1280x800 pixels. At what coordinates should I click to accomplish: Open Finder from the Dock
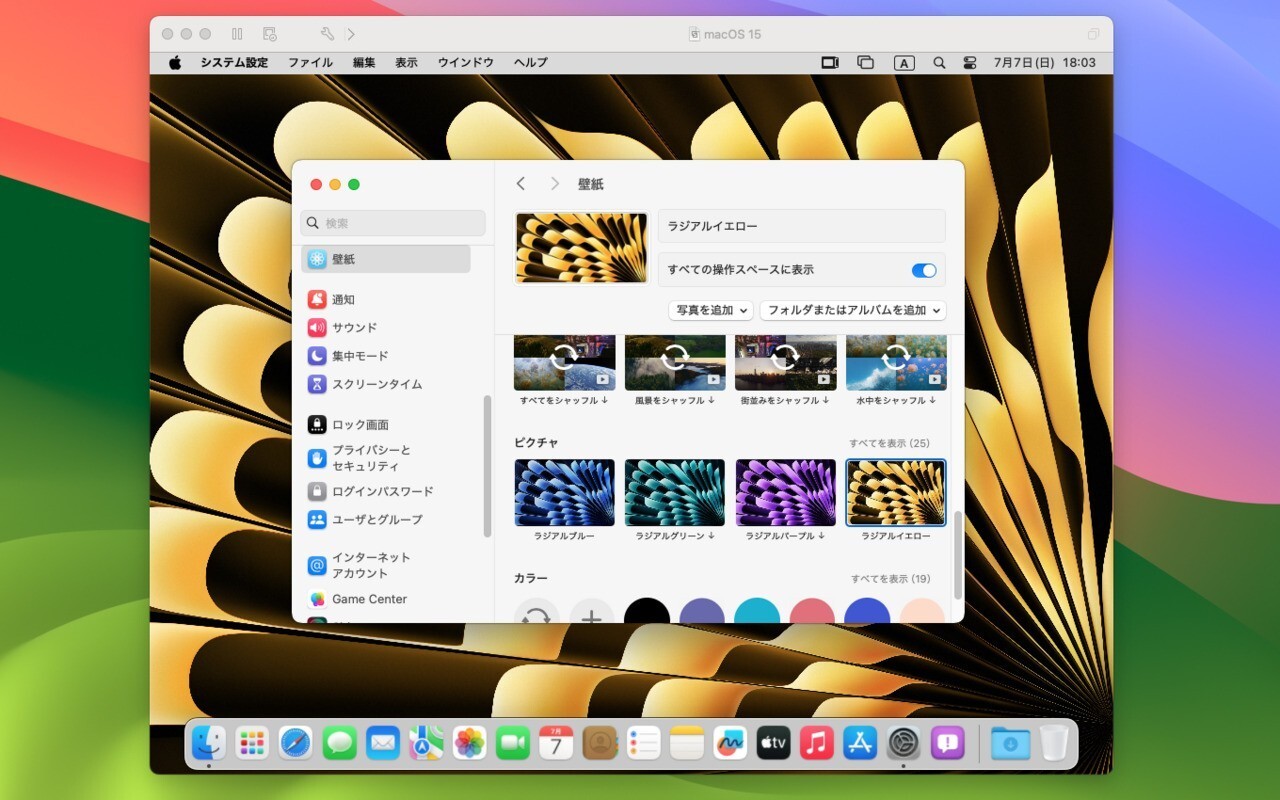pyautogui.click(x=209, y=742)
